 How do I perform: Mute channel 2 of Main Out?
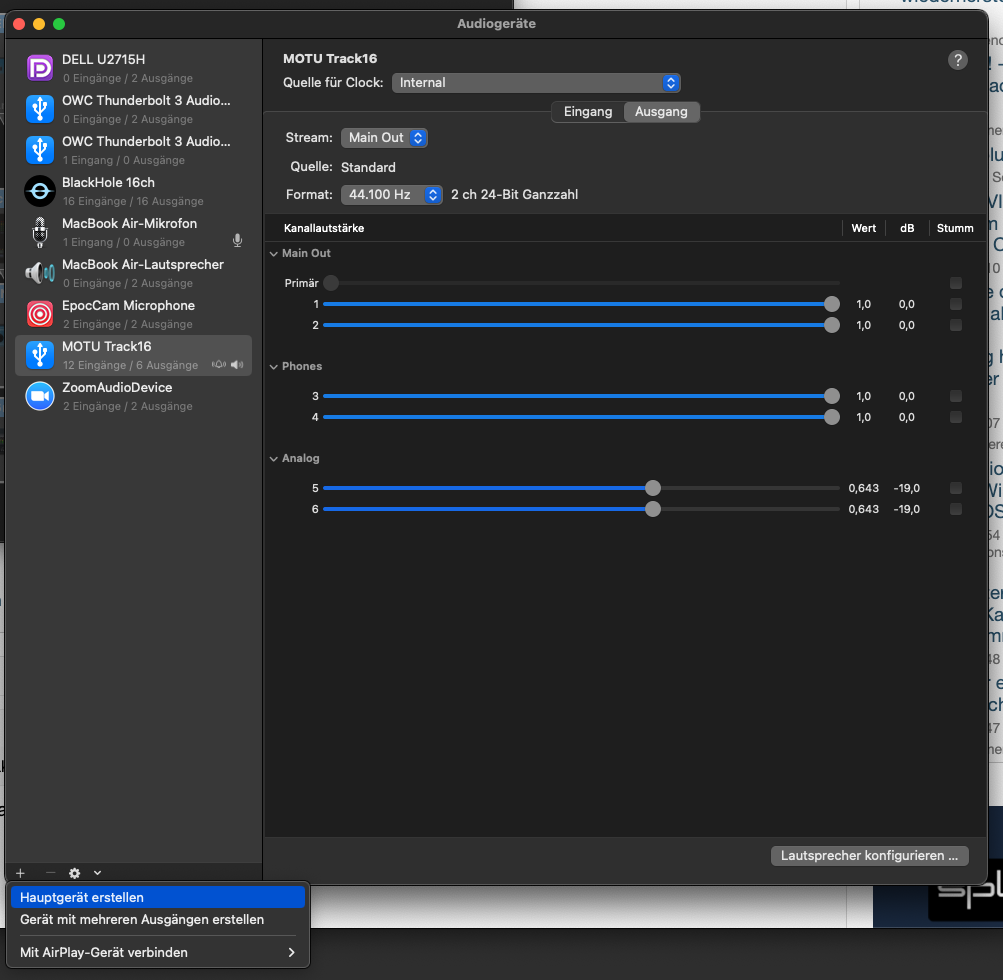[x=956, y=325]
